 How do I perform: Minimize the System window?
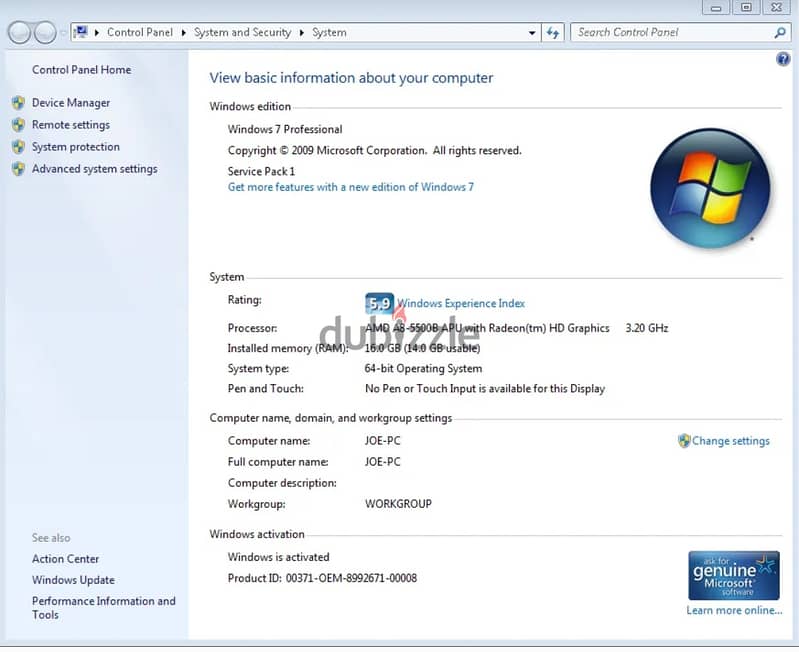716,8
